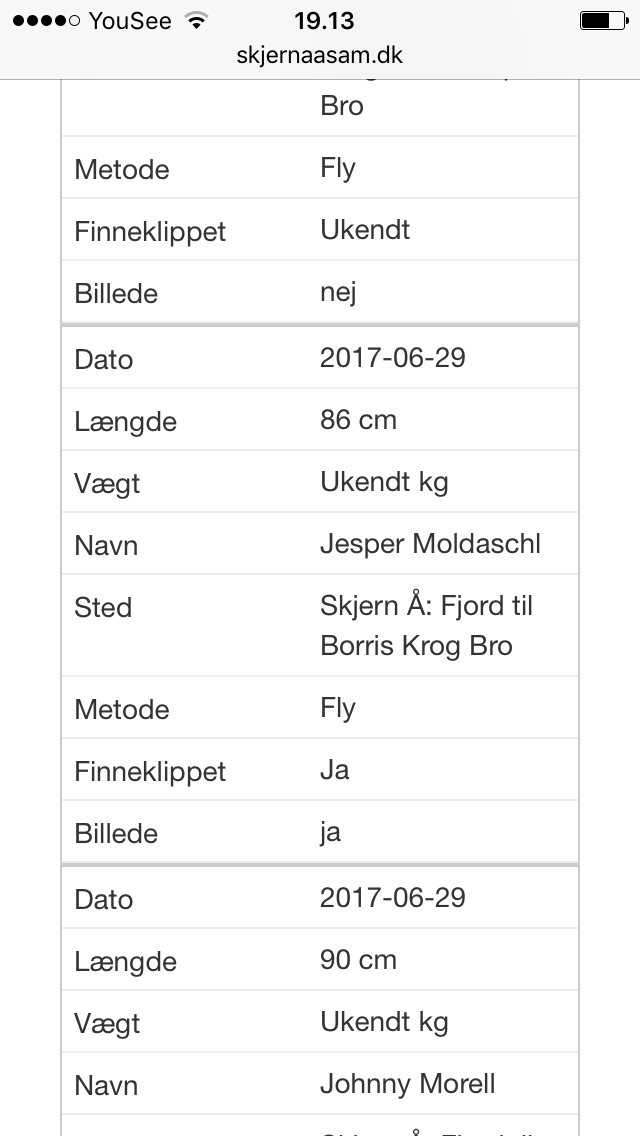
Task: Tap the skjernaasam.dk address bar
Action: click(320, 55)
